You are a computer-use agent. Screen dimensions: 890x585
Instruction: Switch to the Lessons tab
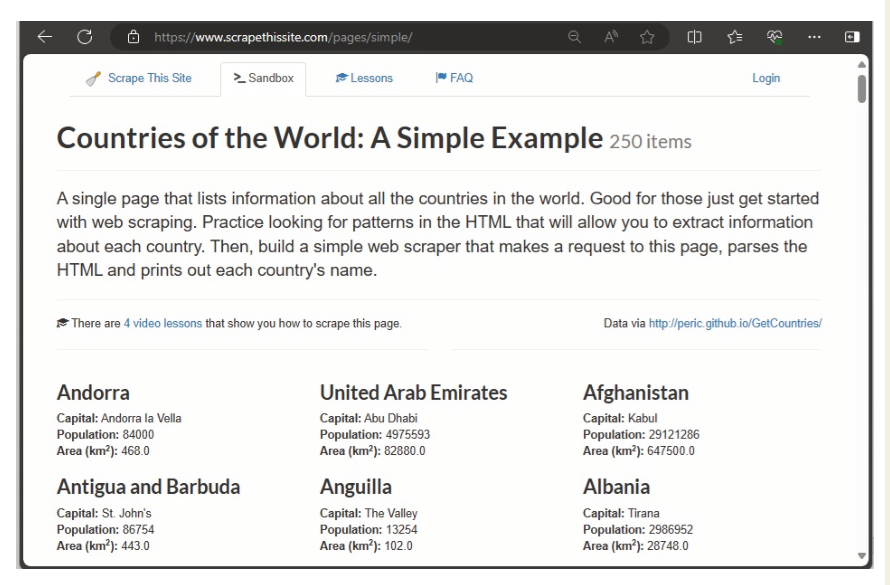(x=364, y=78)
